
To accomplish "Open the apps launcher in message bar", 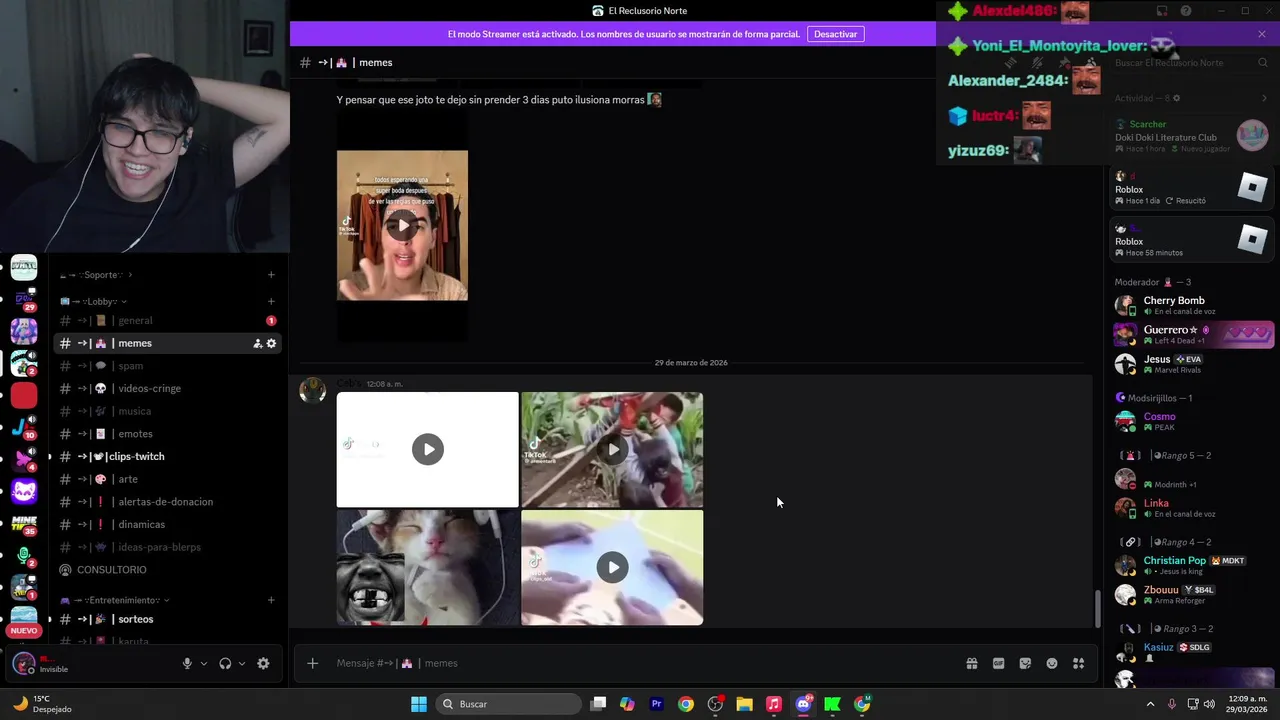I will 1079,663.
